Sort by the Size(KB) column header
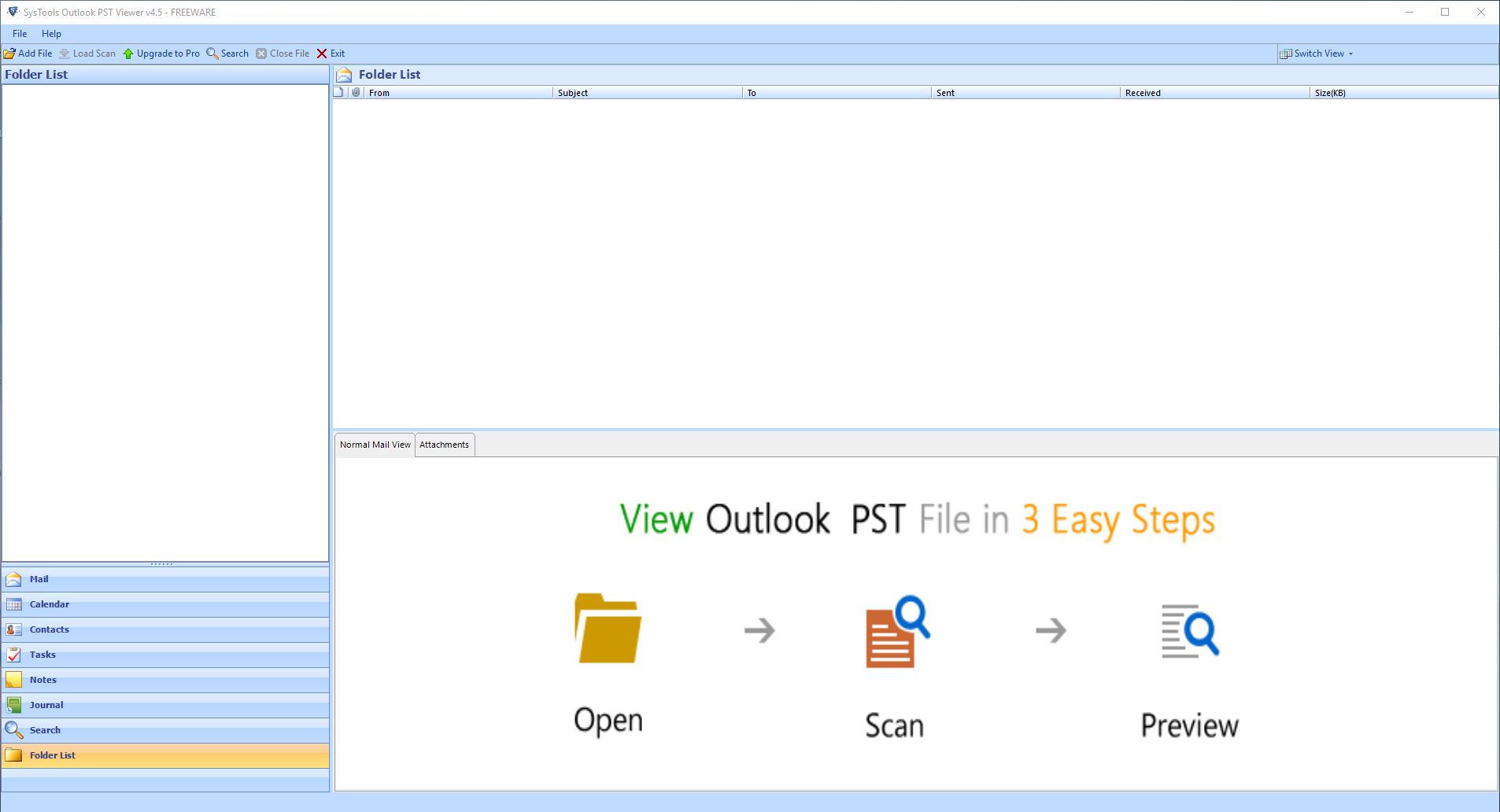Viewport: 1500px width, 812px height. click(1404, 92)
